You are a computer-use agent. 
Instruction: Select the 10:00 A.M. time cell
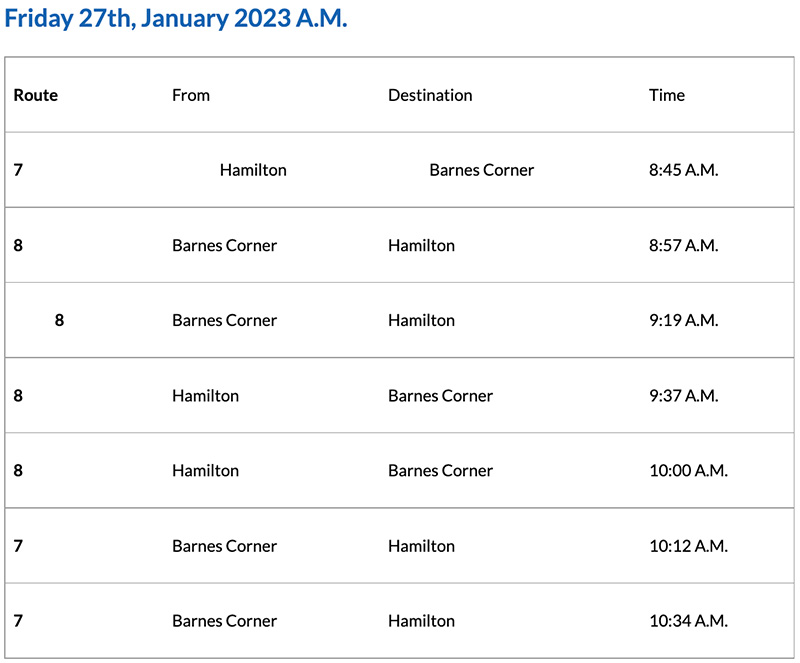688,470
